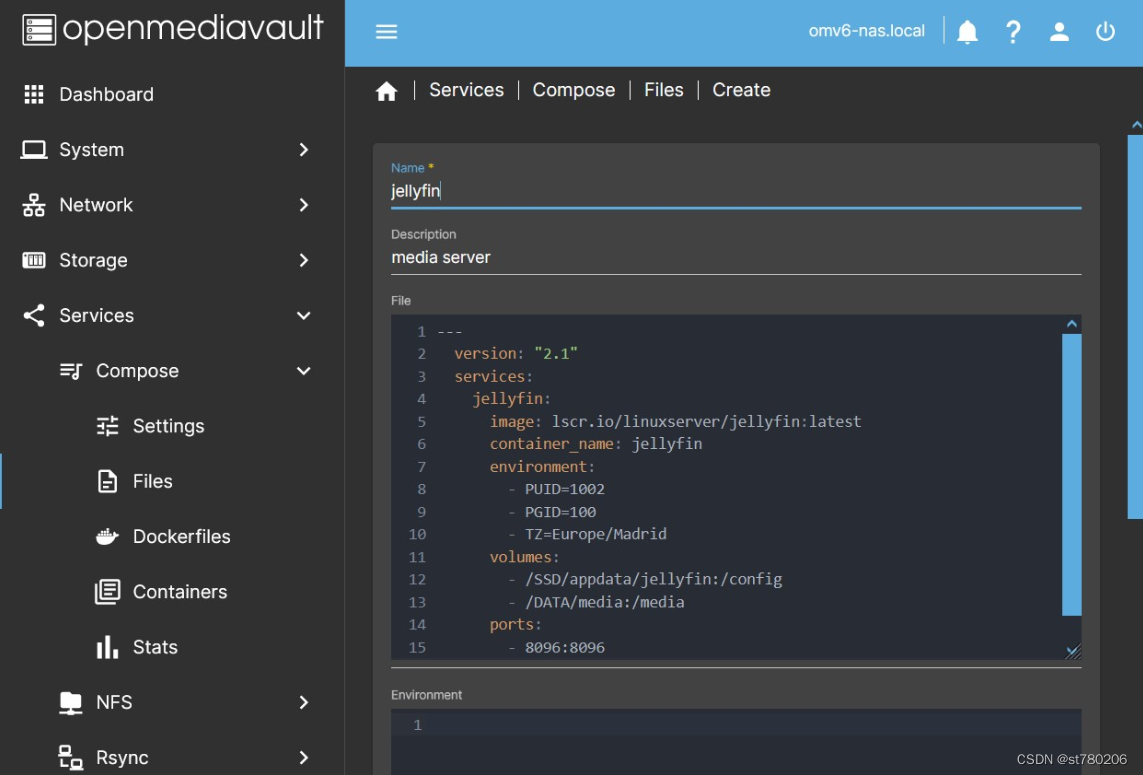Screen dimensions: 1143x775
Task: Click the Storage drive icon
Action: pyautogui.click(x=34, y=260)
